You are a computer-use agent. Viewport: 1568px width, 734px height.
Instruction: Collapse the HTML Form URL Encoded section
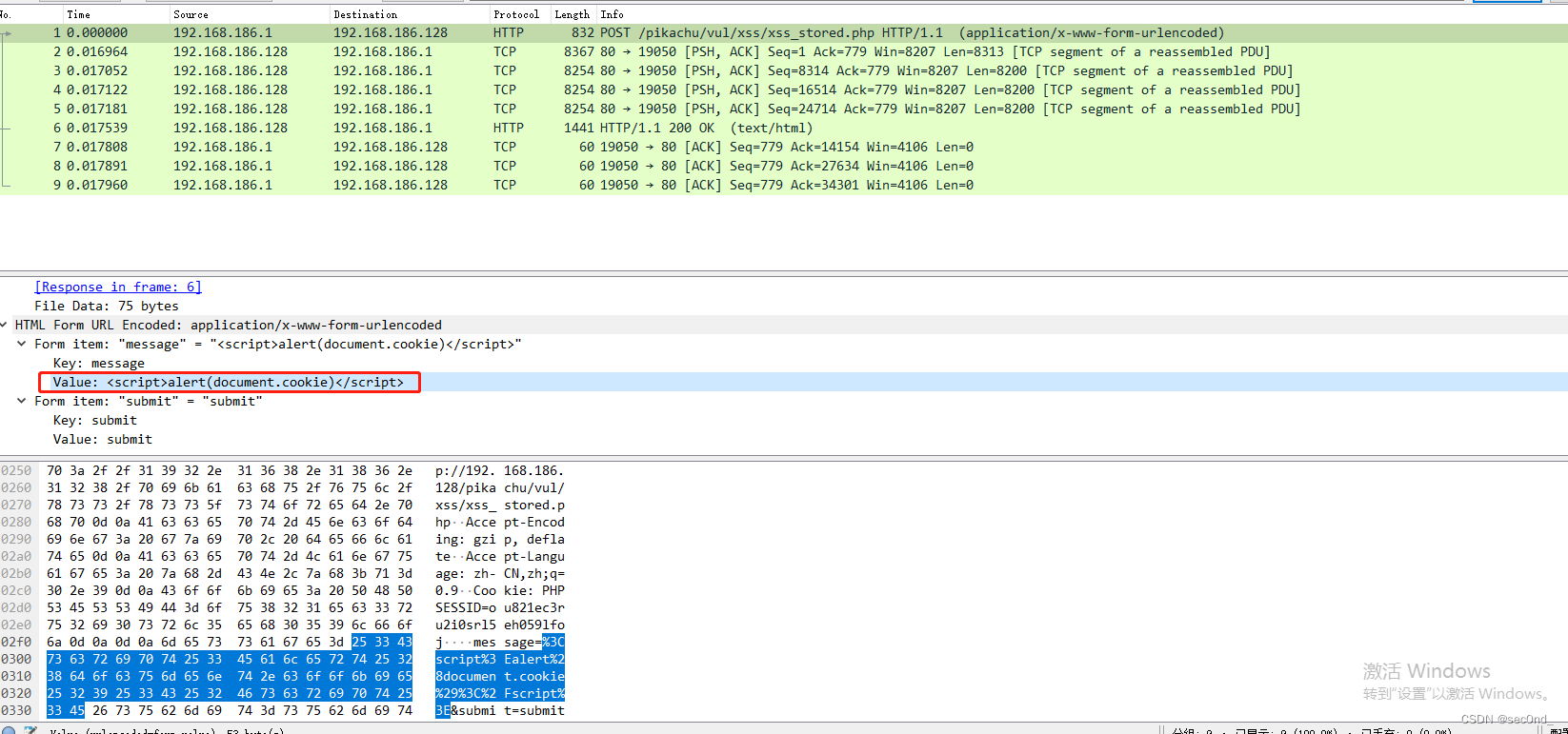point(4,325)
